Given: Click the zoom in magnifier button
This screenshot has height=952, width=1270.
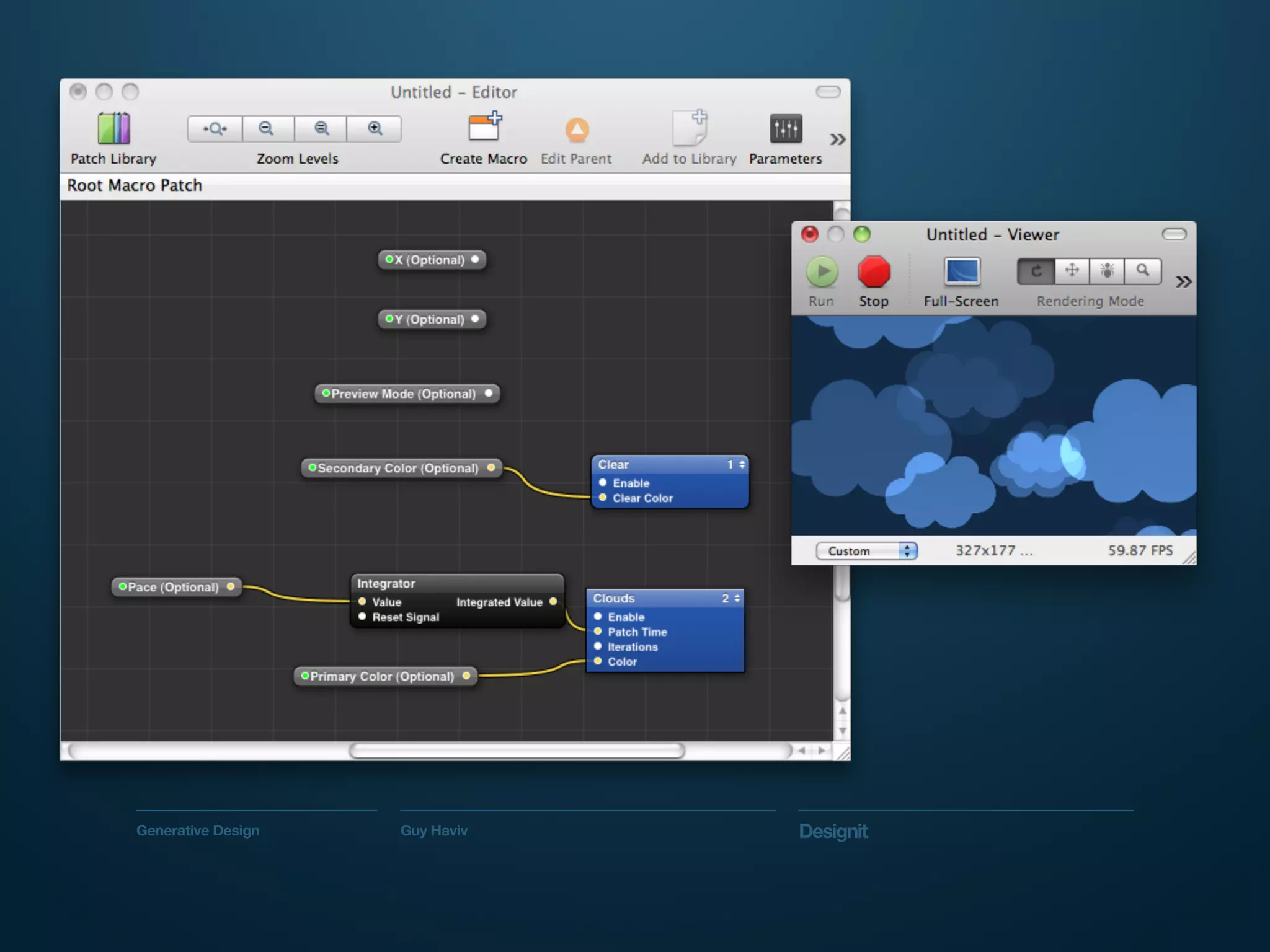Looking at the screenshot, I should (375, 129).
